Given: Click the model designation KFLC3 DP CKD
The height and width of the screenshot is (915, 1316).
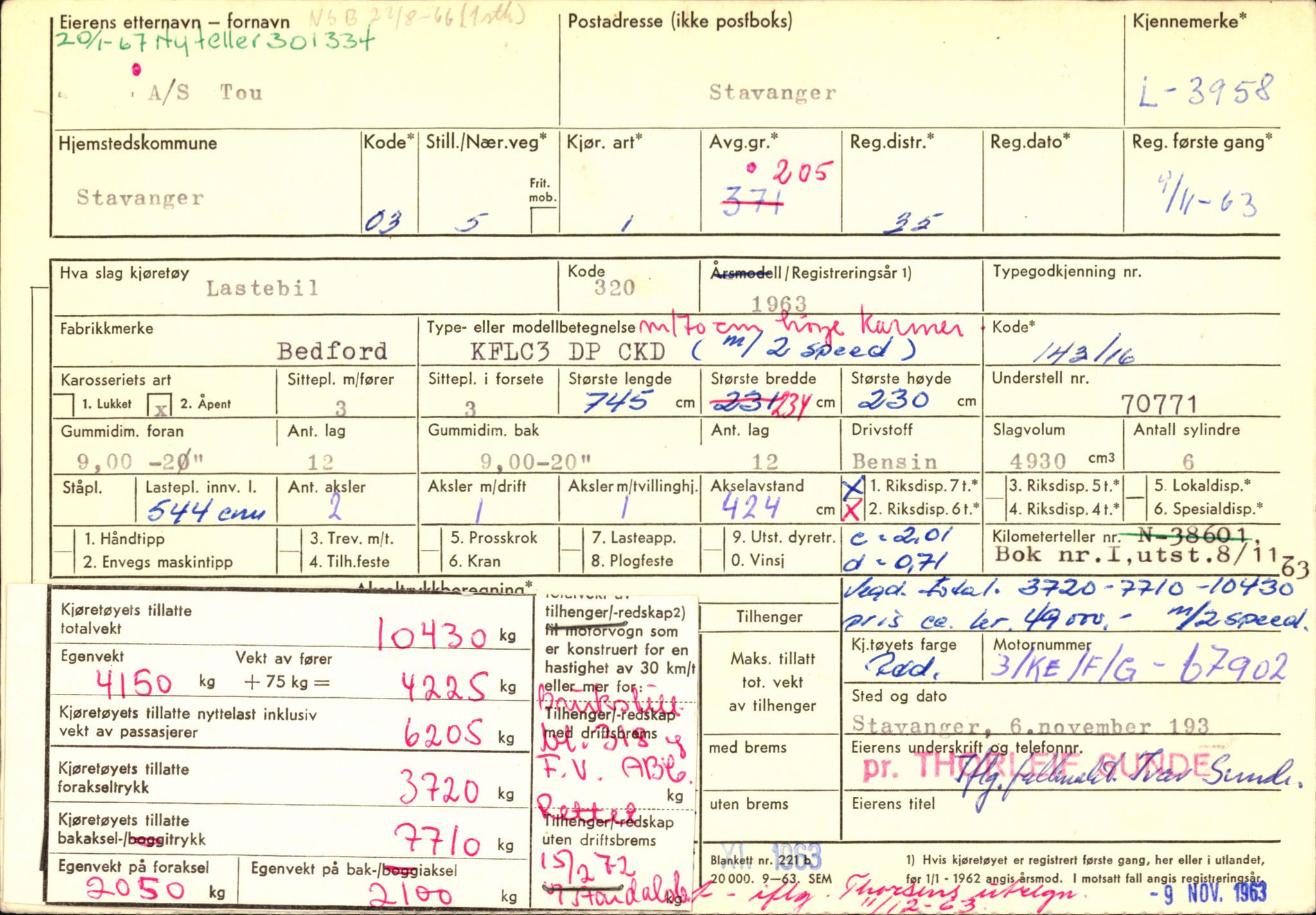Looking at the screenshot, I should tap(568, 352).
